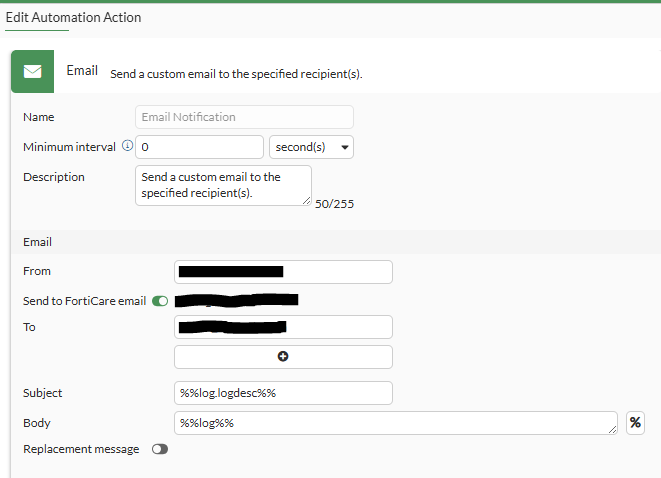Viewport: 661px width, 478px height.
Task: Click the Body text area resize handle
Action: [612, 430]
